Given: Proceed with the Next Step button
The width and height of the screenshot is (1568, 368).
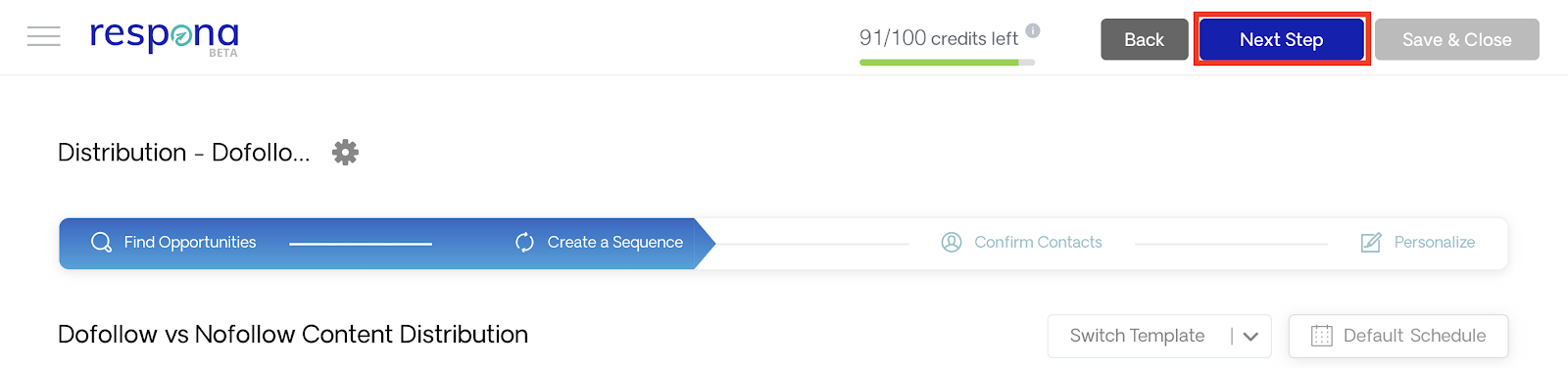Looking at the screenshot, I should [x=1281, y=39].
